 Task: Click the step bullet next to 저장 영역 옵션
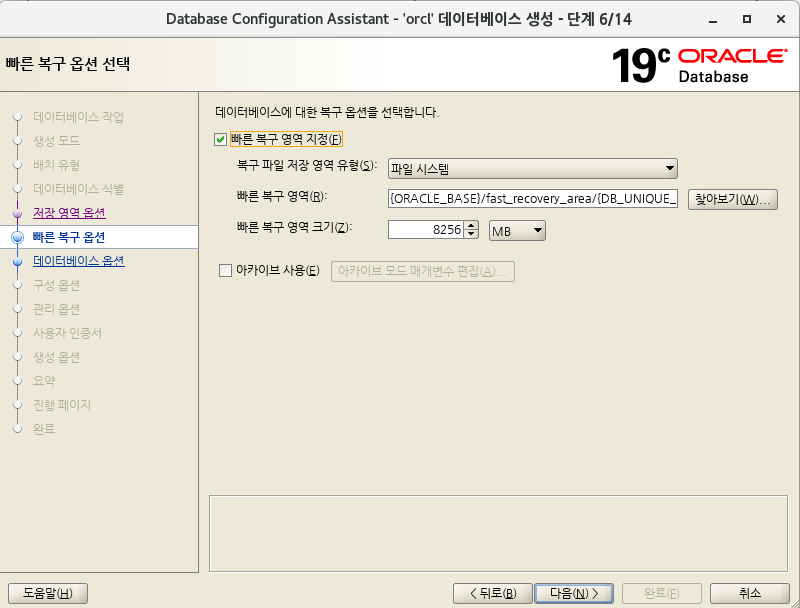[x=17, y=213]
